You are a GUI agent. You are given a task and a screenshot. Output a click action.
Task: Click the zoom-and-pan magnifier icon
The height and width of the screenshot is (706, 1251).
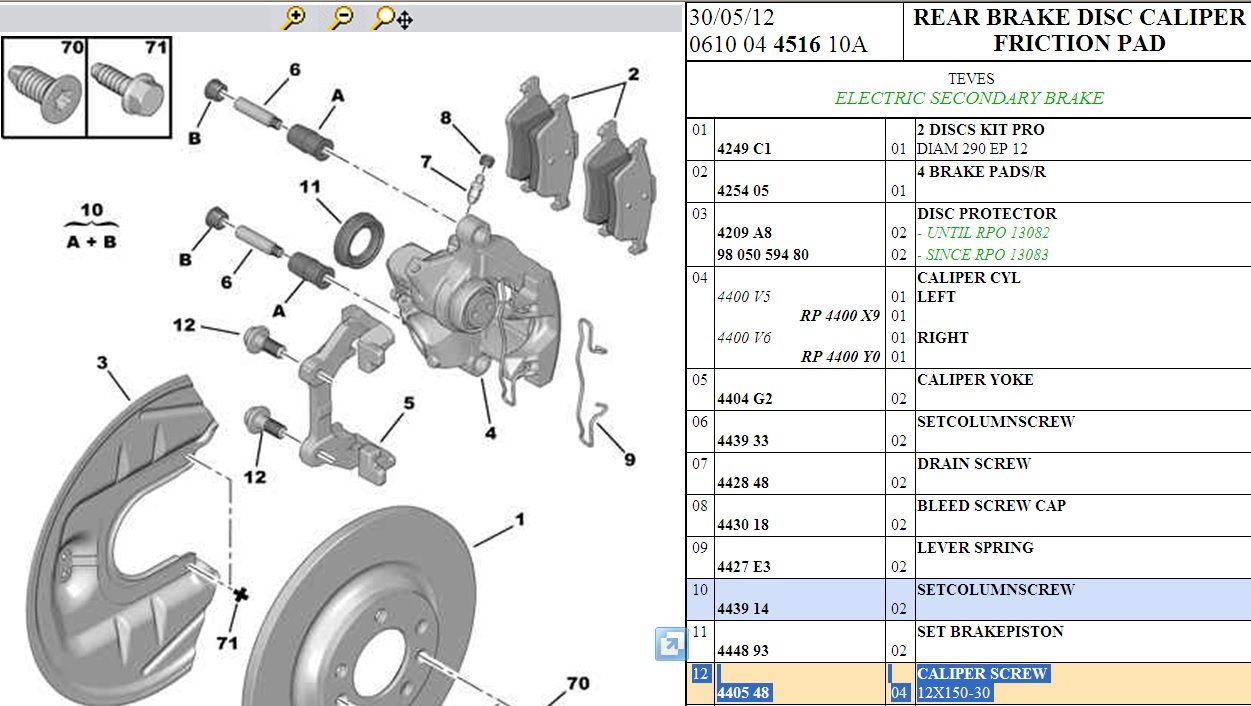[x=392, y=17]
